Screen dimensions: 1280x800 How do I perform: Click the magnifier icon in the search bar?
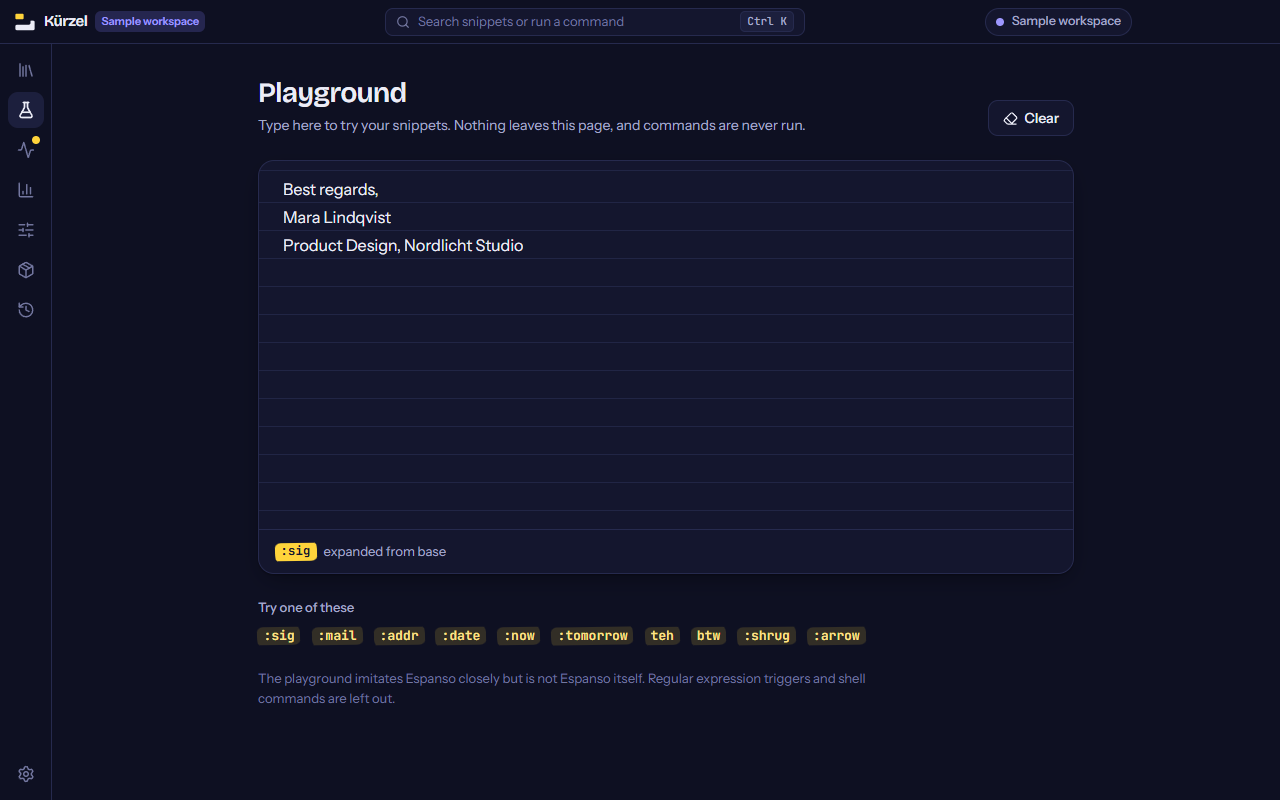tap(403, 22)
